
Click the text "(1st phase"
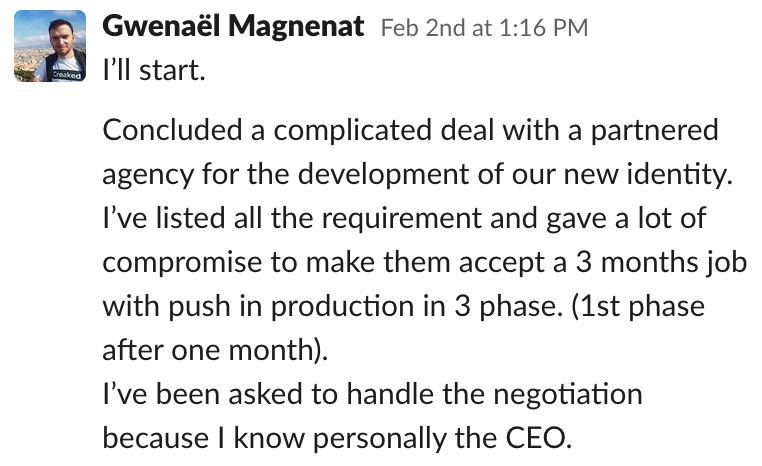[638, 307]
